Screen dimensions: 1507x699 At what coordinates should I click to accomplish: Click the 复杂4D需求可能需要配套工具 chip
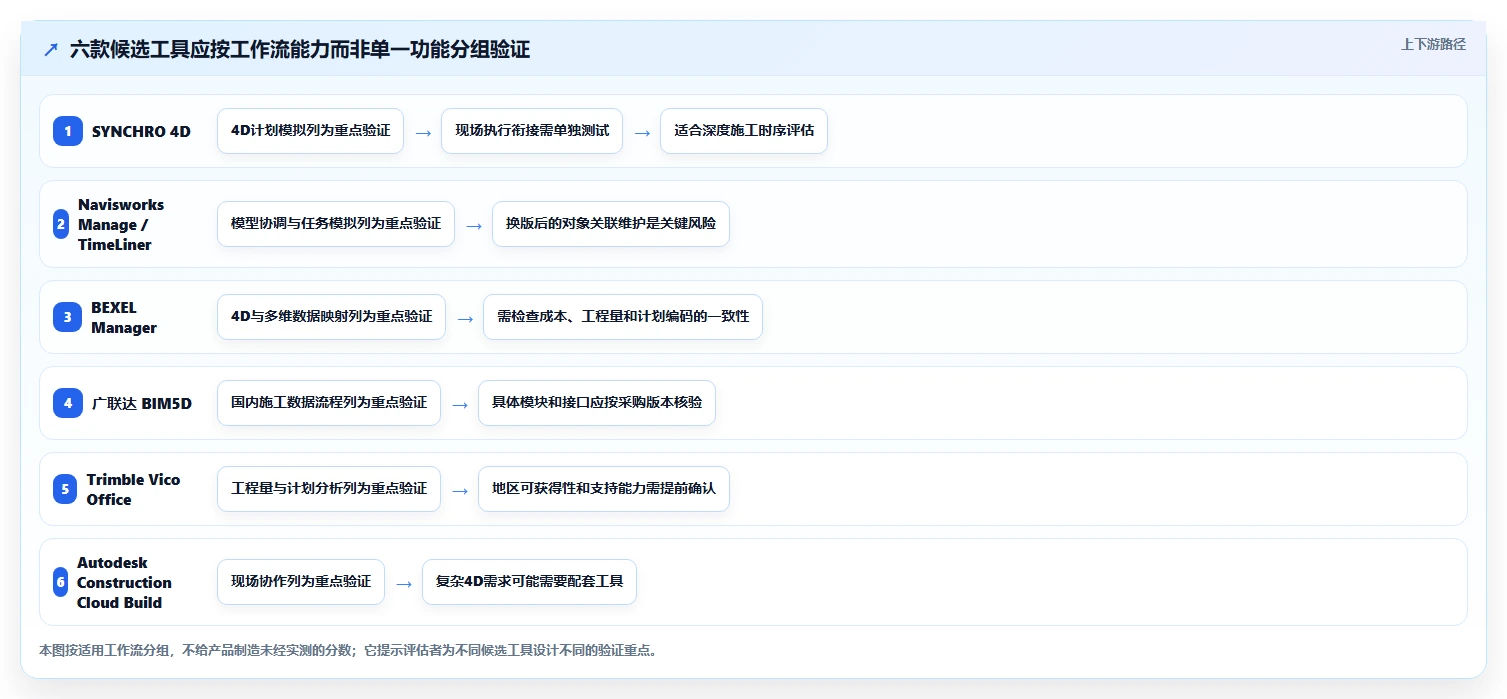click(529, 582)
